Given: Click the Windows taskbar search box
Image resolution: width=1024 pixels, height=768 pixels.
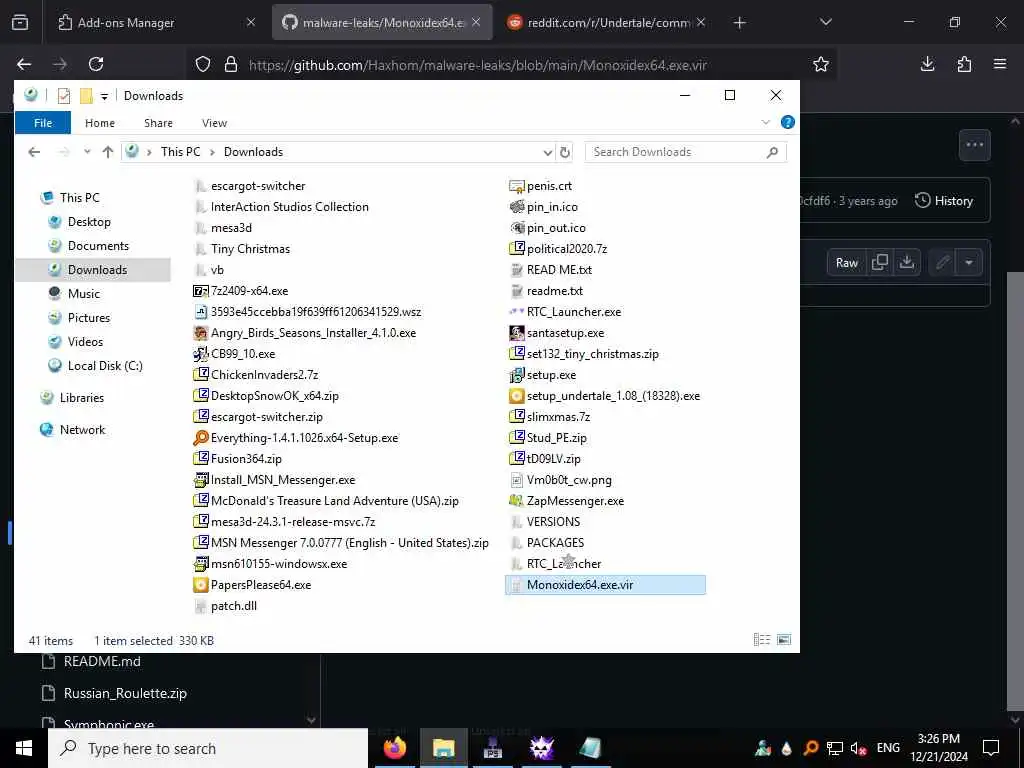Looking at the screenshot, I should (208, 748).
